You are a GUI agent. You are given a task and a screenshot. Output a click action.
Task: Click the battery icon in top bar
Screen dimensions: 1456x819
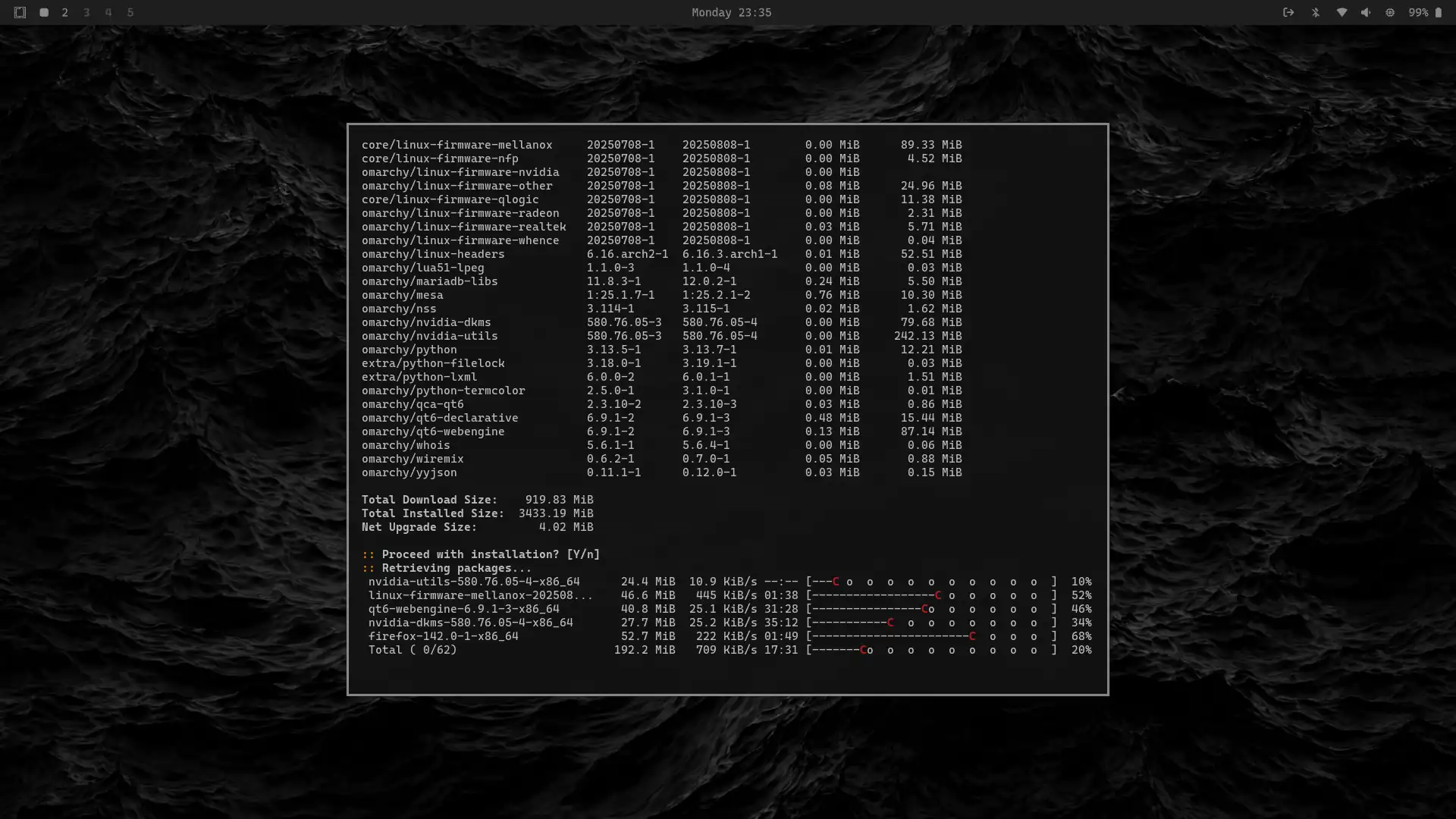click(x=1438, y=12)
